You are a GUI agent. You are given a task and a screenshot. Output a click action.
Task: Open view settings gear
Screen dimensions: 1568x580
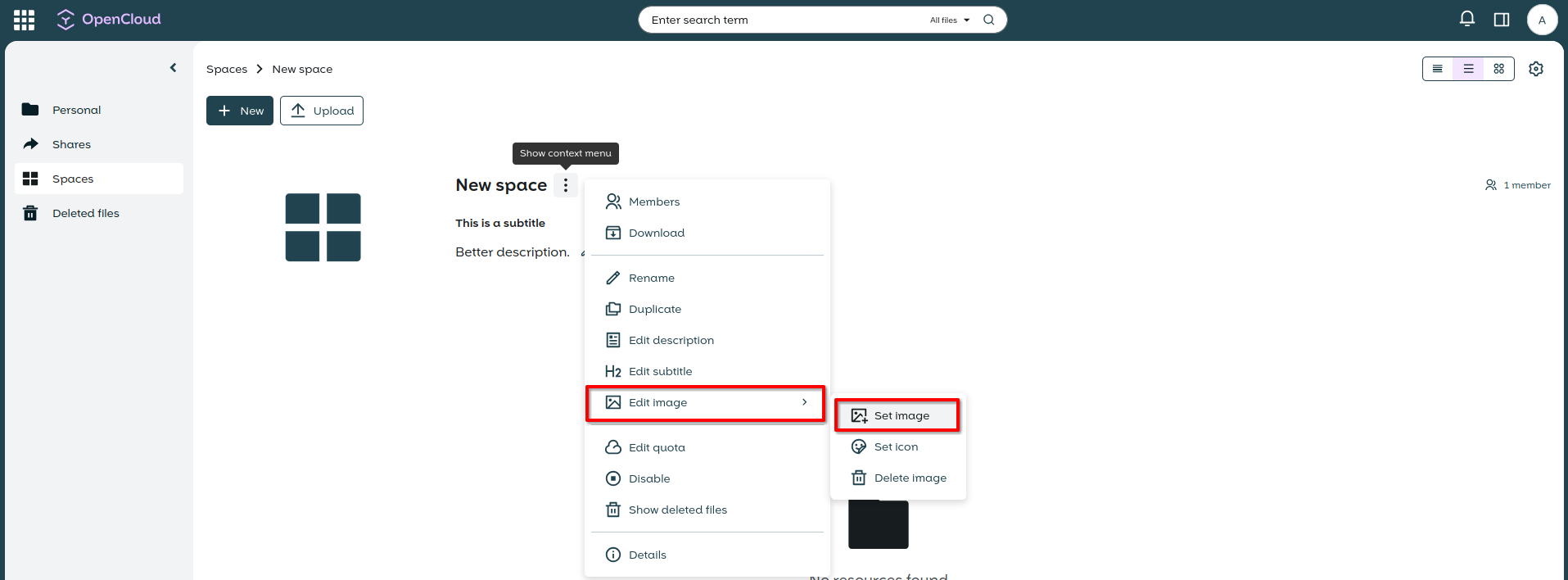click(x=1535, y=69)
